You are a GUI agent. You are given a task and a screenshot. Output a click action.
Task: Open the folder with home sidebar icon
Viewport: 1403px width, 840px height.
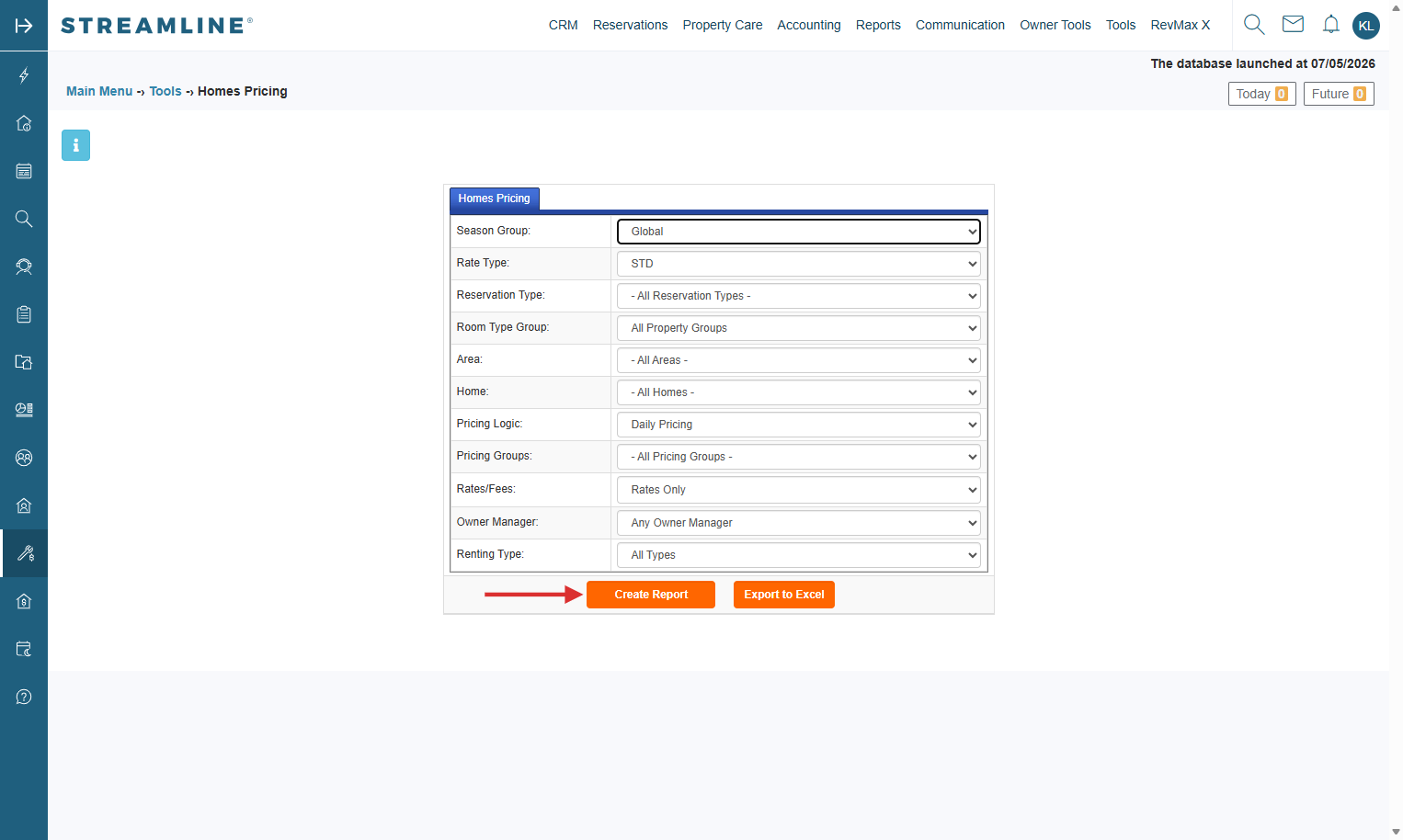click(x=24, y=362)
